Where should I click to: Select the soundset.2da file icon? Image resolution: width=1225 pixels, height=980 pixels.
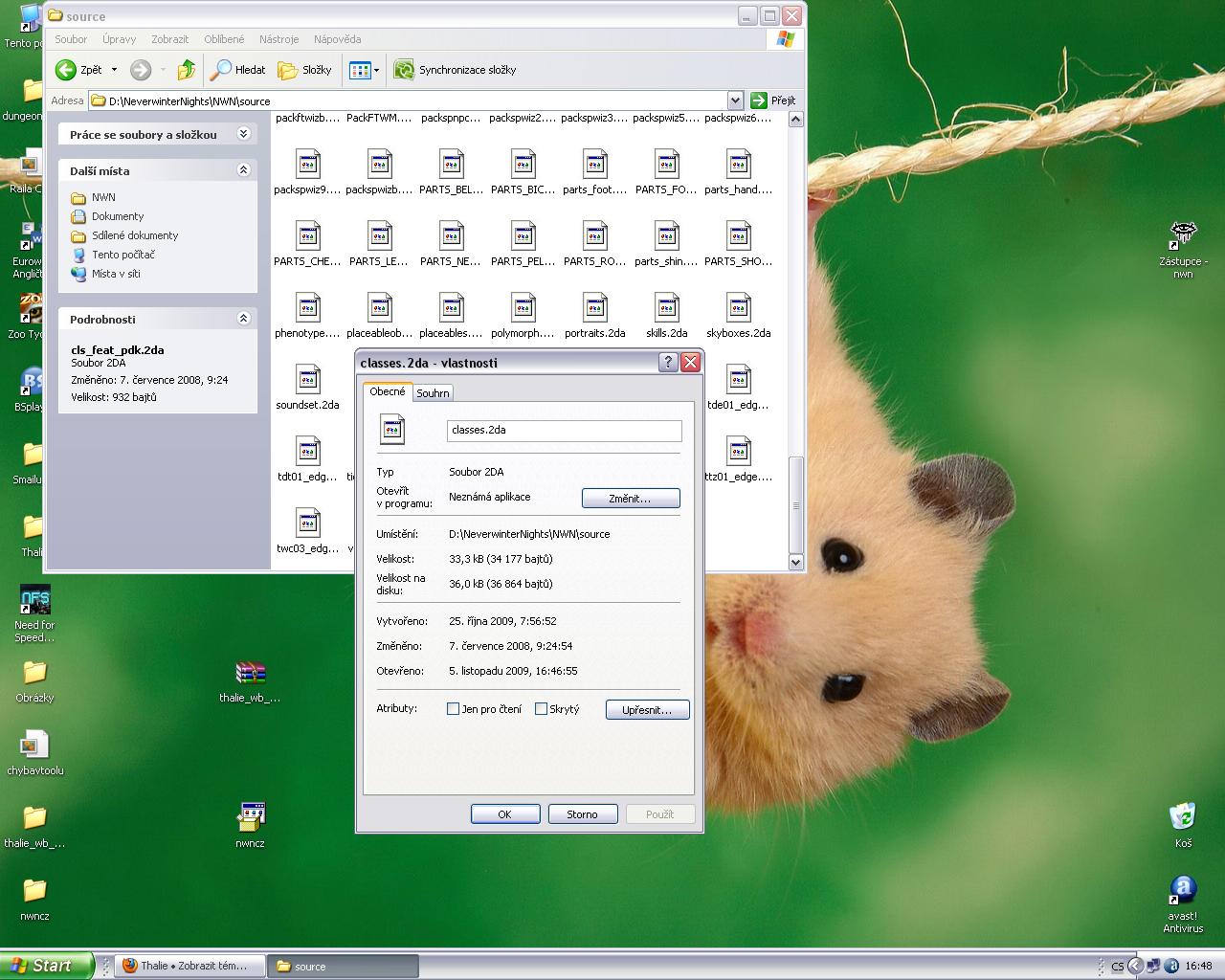(307, 381)
